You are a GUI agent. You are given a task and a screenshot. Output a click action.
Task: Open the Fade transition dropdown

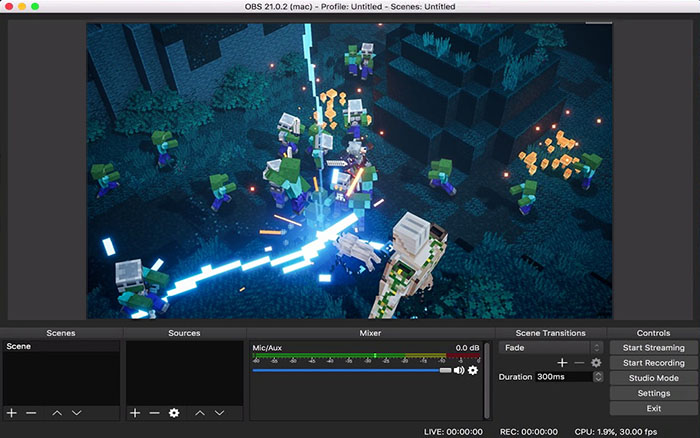pos(550,347)
